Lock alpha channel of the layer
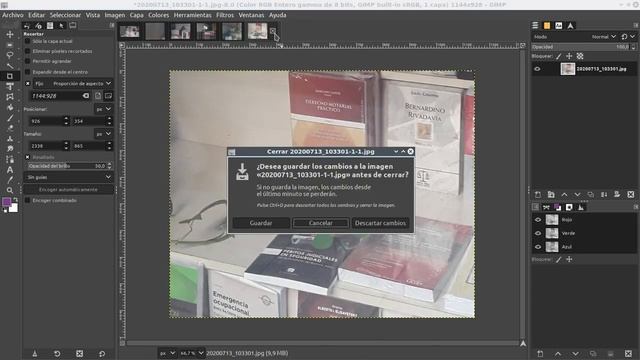This screenshot has width=640, height=360. (580, 56)
